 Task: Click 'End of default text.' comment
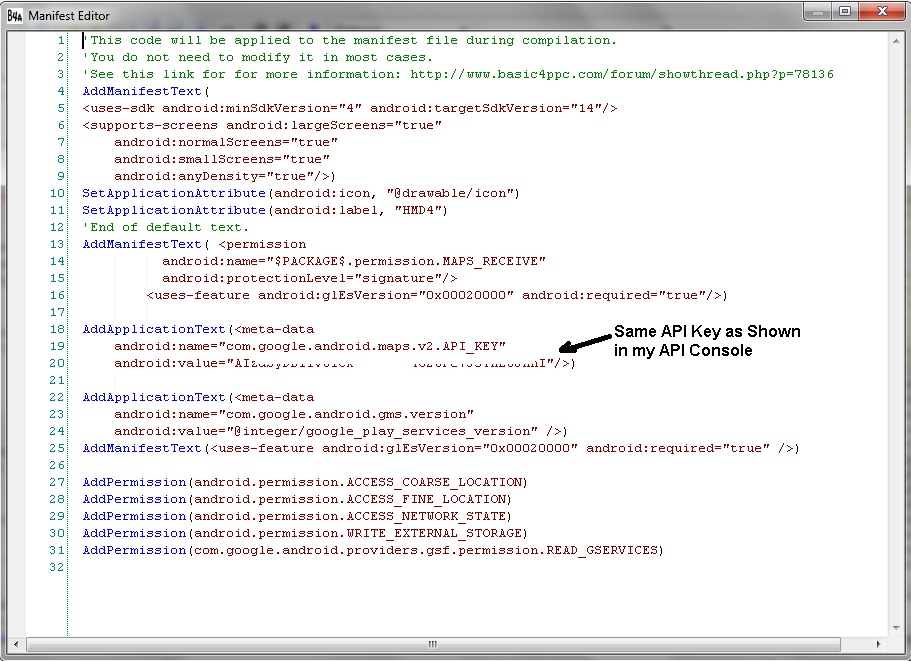pos(166,227)
